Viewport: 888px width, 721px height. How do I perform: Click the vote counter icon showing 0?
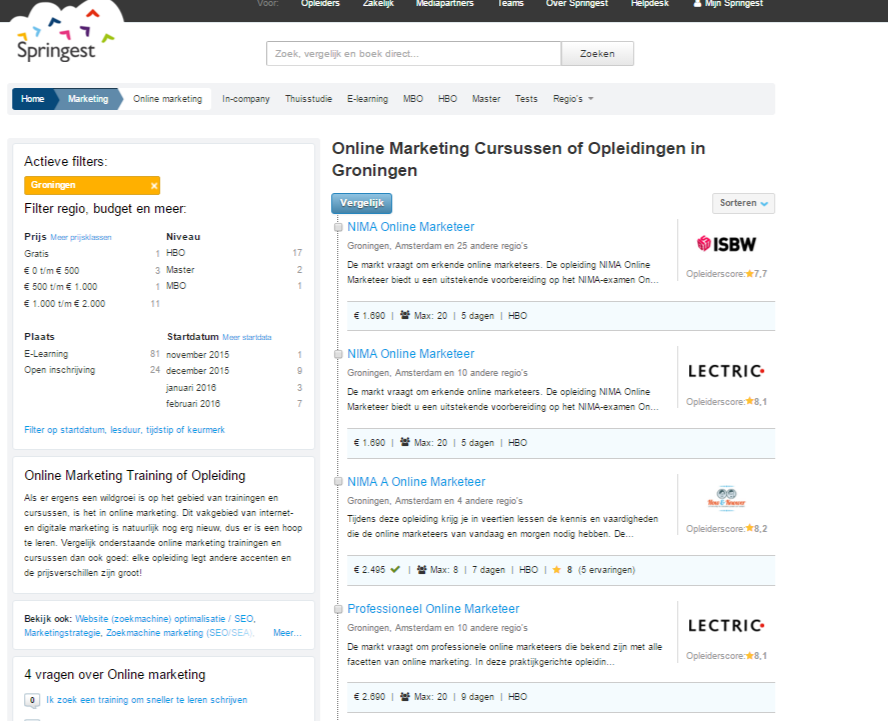32,701
